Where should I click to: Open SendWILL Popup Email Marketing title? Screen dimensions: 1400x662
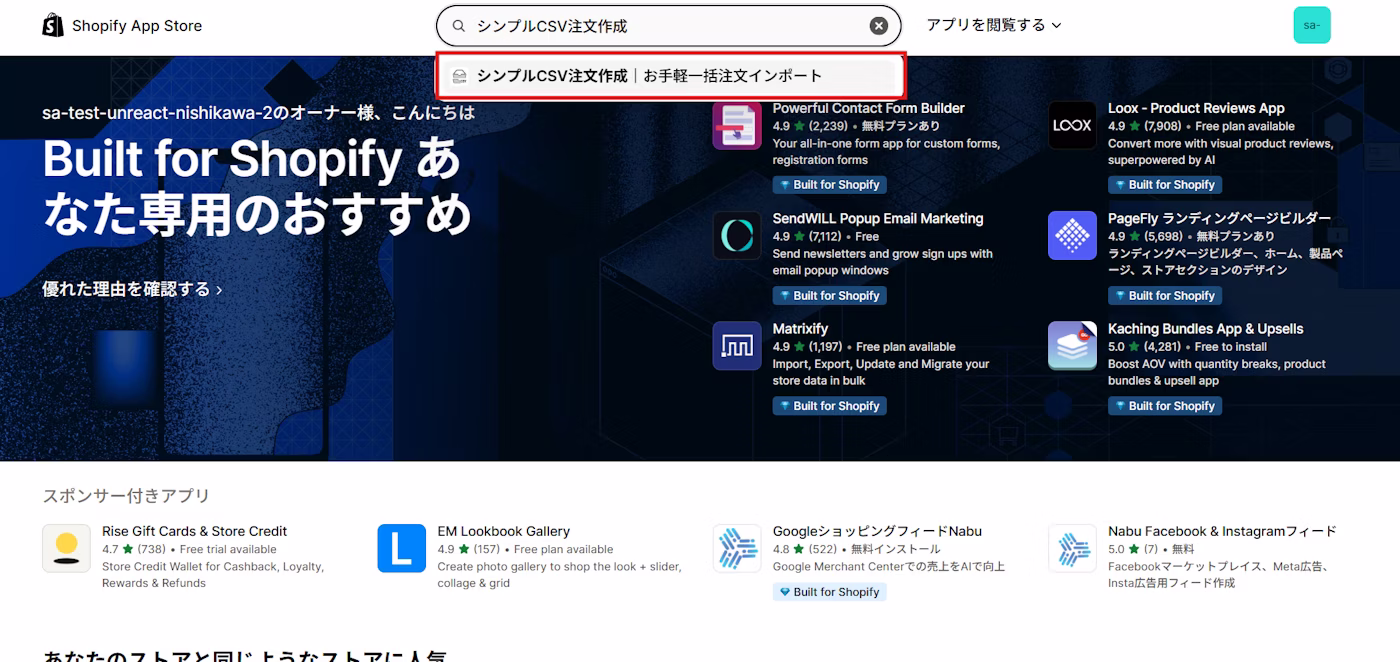point(878,218)
